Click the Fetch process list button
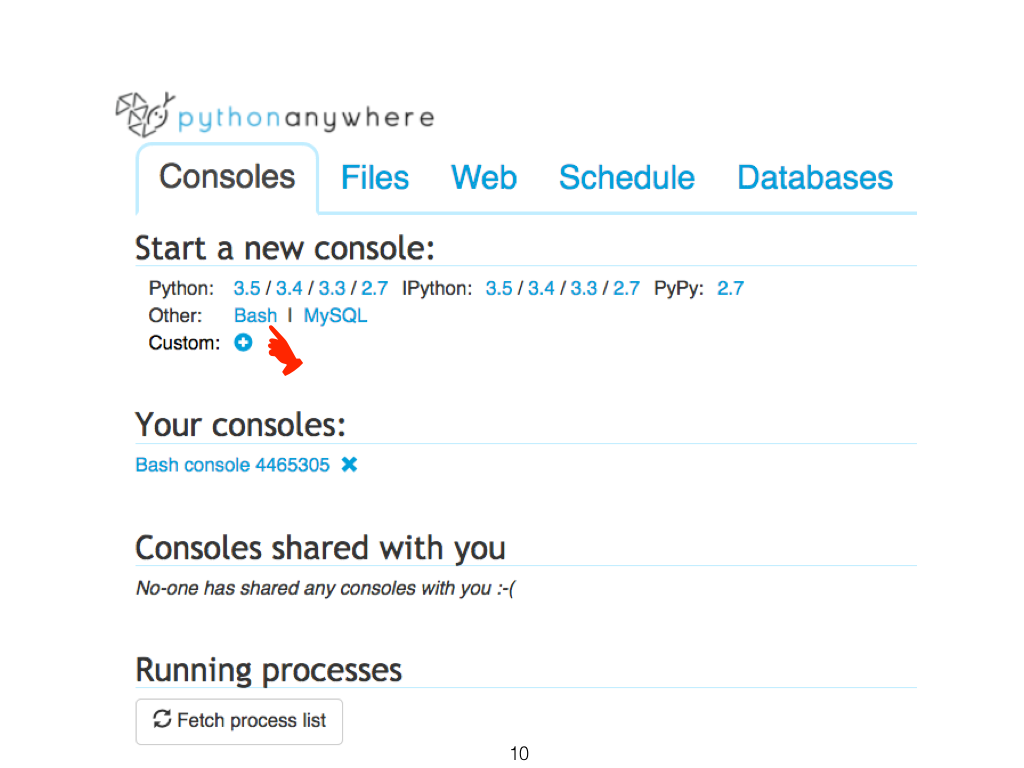The image size is (1024, 768). pyautogui.click(x=239, y=722)
